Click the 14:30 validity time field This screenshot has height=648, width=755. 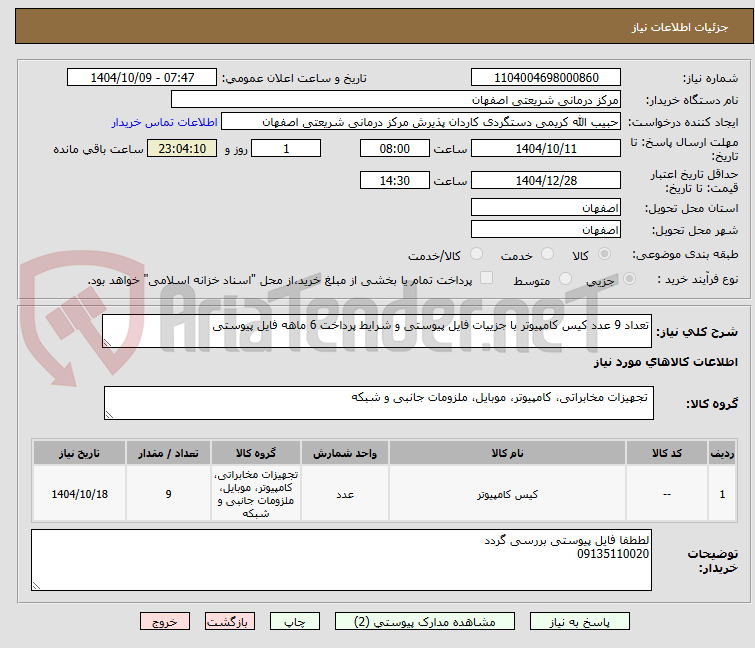tap(395, 180)
